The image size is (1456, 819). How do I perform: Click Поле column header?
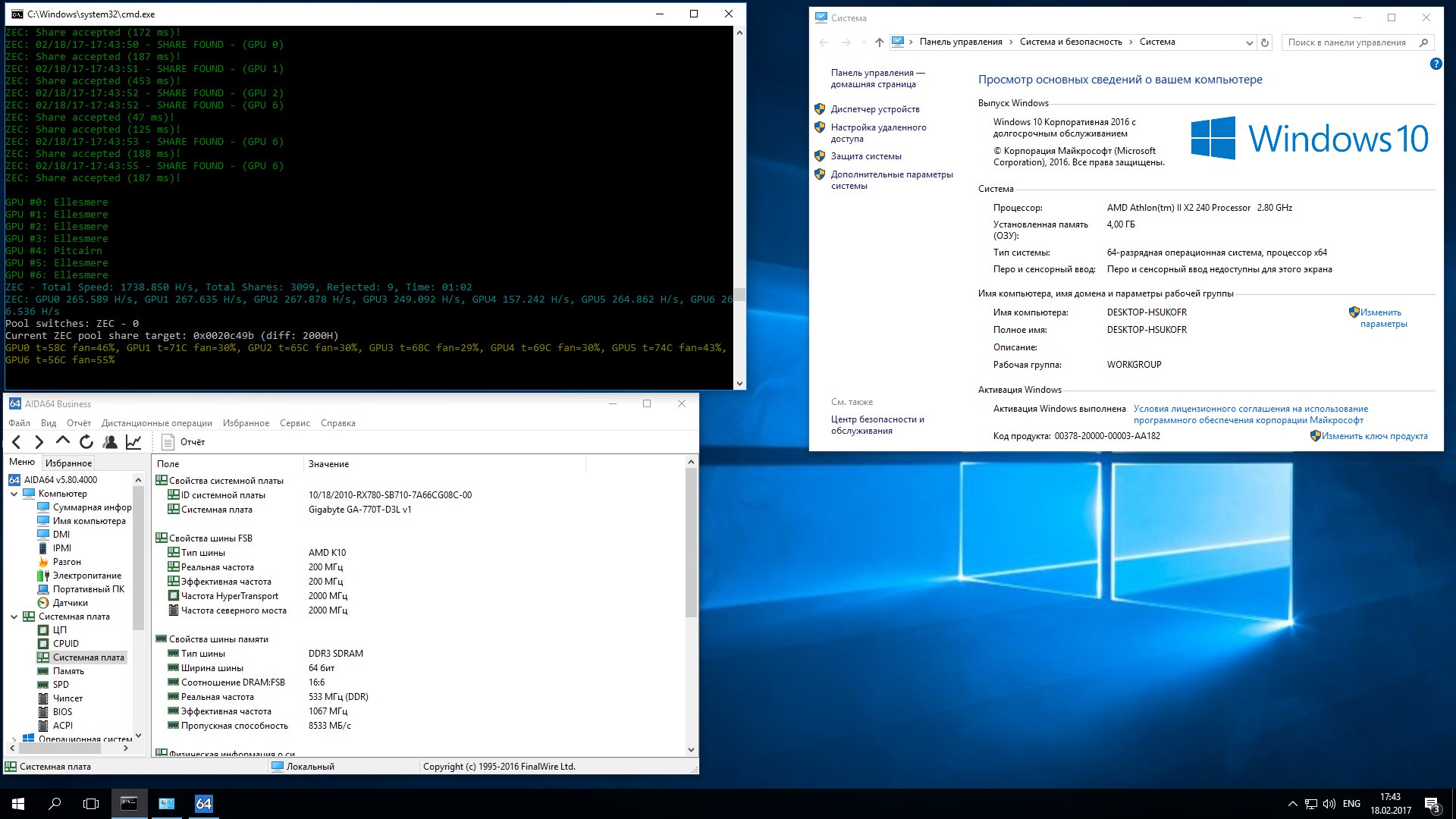coord(227,464)
